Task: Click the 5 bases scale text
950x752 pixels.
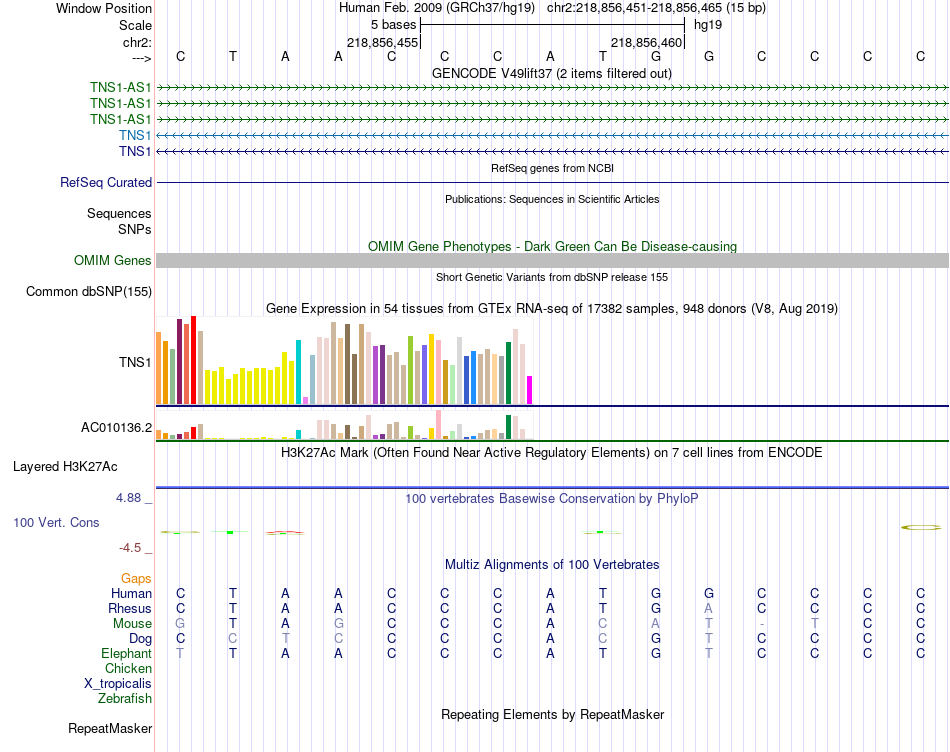Action: pos(393,25)
